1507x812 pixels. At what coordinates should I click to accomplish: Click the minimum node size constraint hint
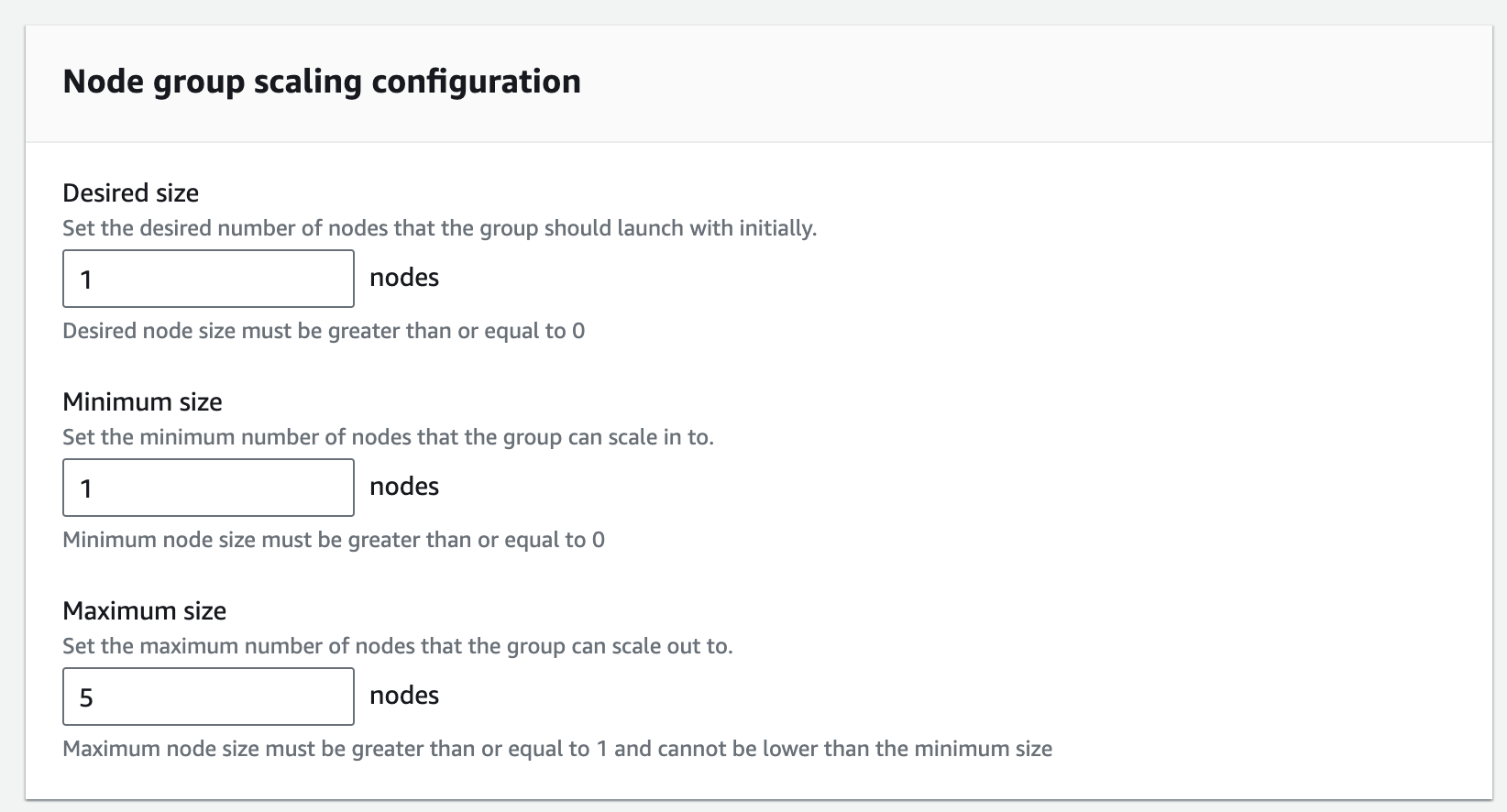click(x=333, y=540)
